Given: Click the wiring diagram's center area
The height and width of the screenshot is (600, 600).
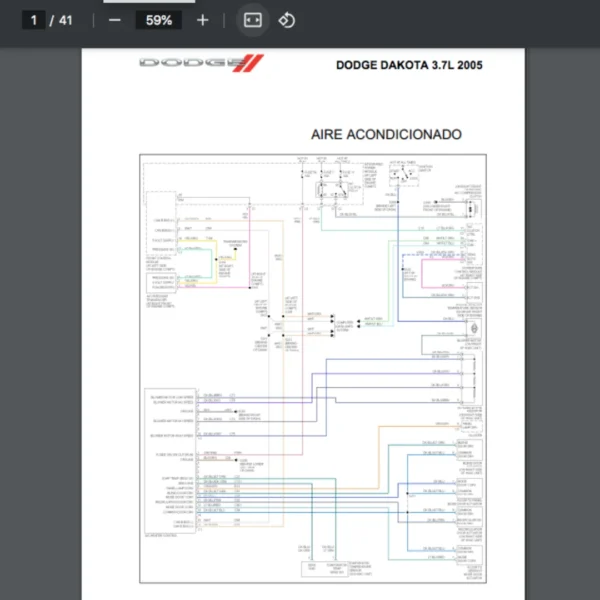Looking at the screenshot, I should pos(313,370).
